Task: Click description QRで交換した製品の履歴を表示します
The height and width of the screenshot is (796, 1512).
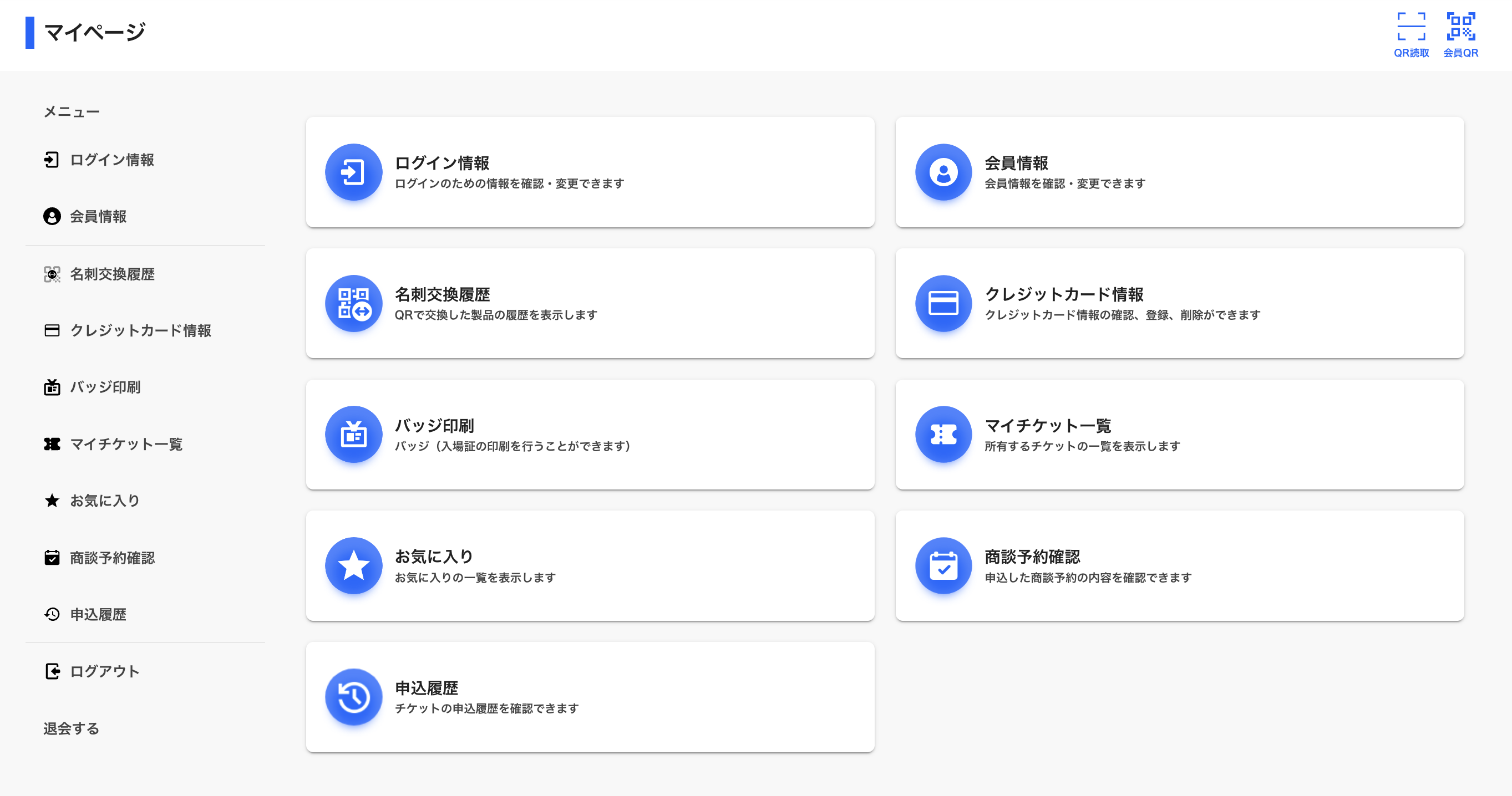Action: click(x=496, y=315)
